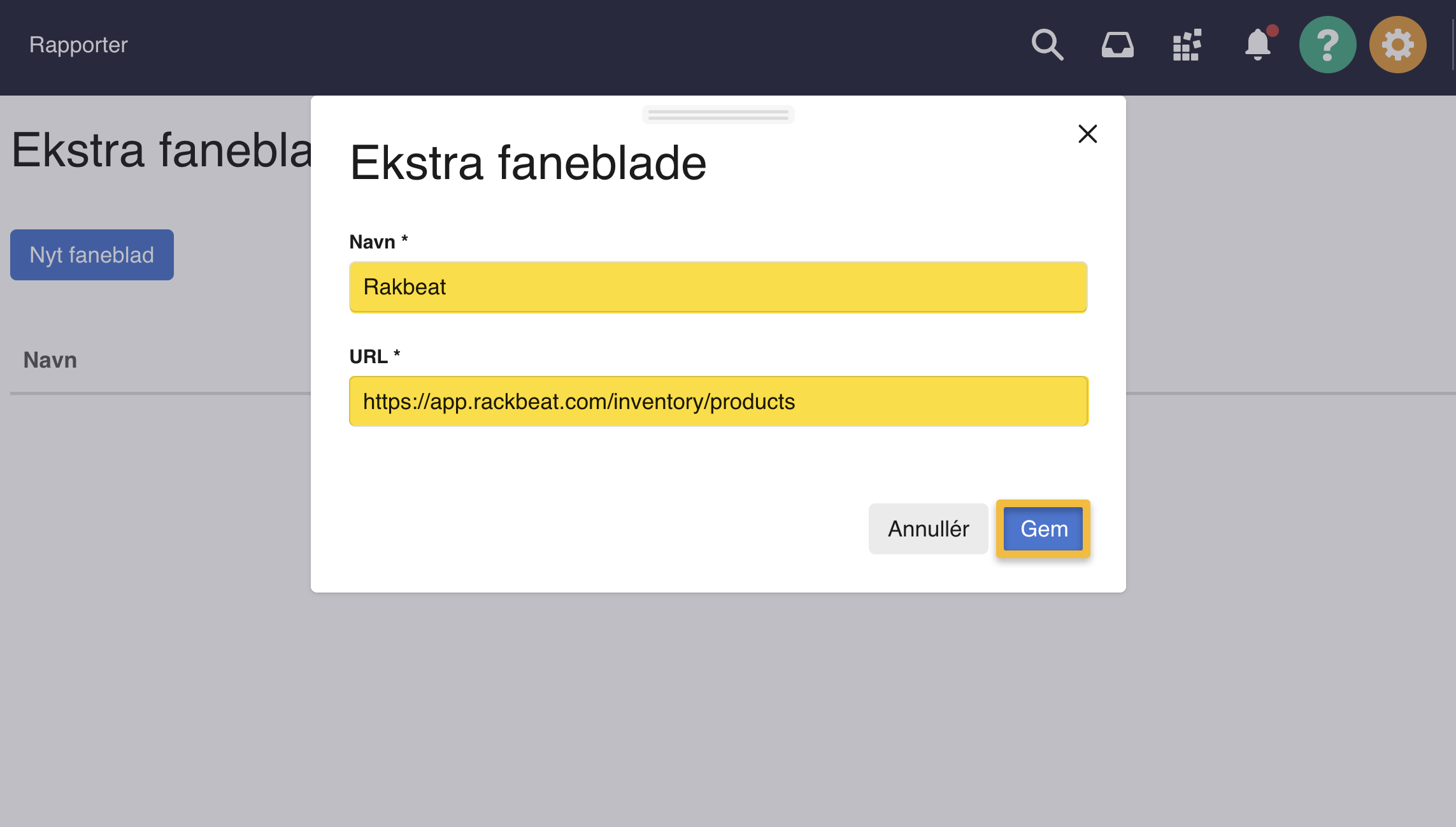Check notifications via the bell icon
The width and height of the screenshot is (1456, 827).
coord(1257,45)
